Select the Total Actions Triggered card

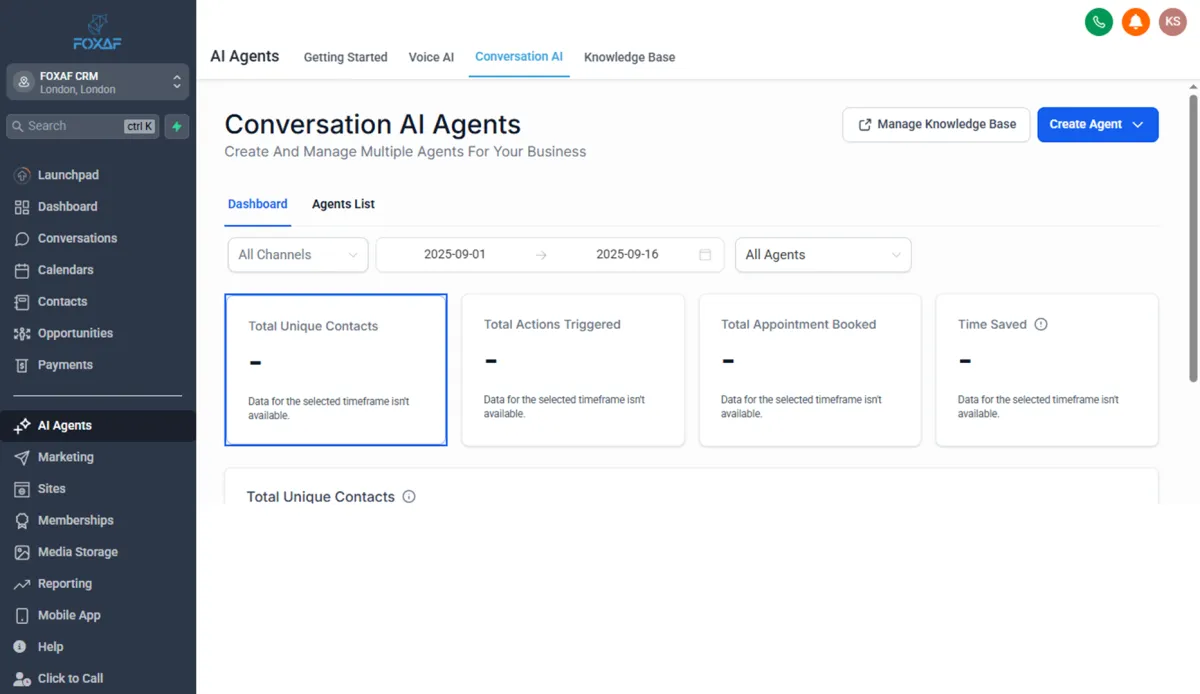(573, 370)
